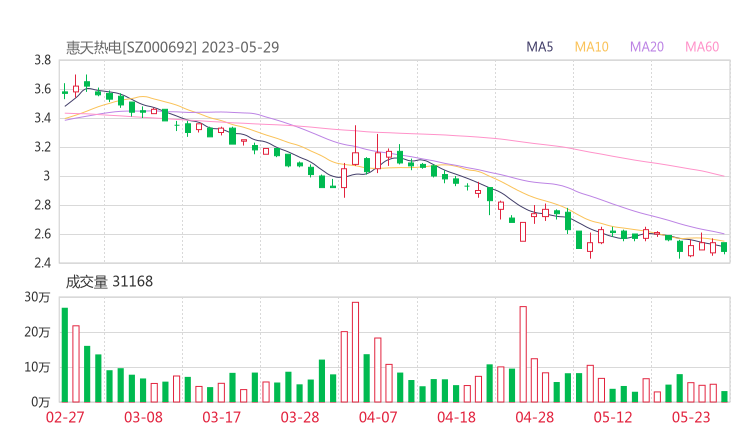Click the 3.8 price axis label

coord(42,60)
